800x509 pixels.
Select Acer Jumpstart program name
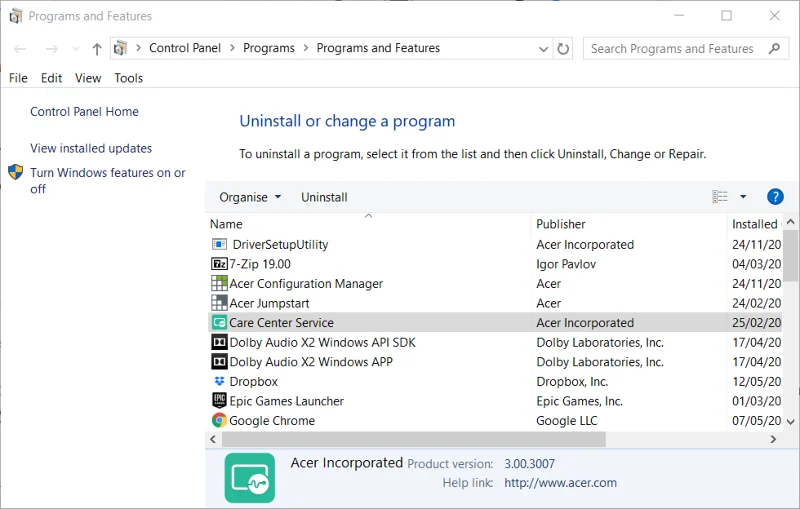269,303
